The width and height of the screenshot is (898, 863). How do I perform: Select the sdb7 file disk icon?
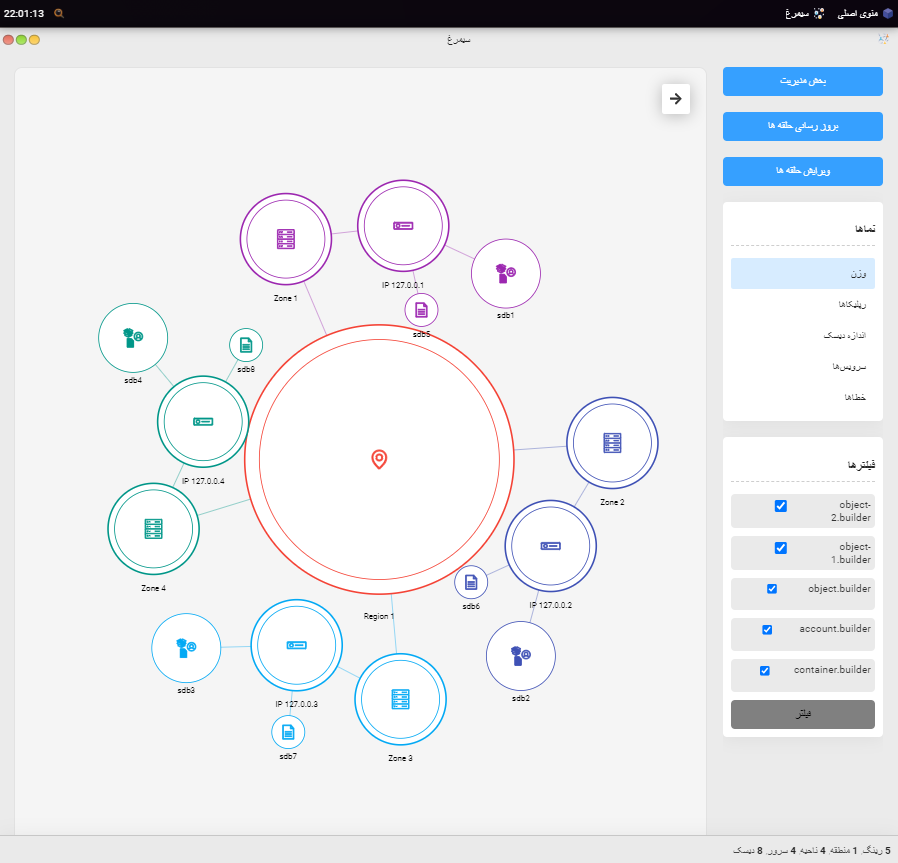click(x=288, y=732)
